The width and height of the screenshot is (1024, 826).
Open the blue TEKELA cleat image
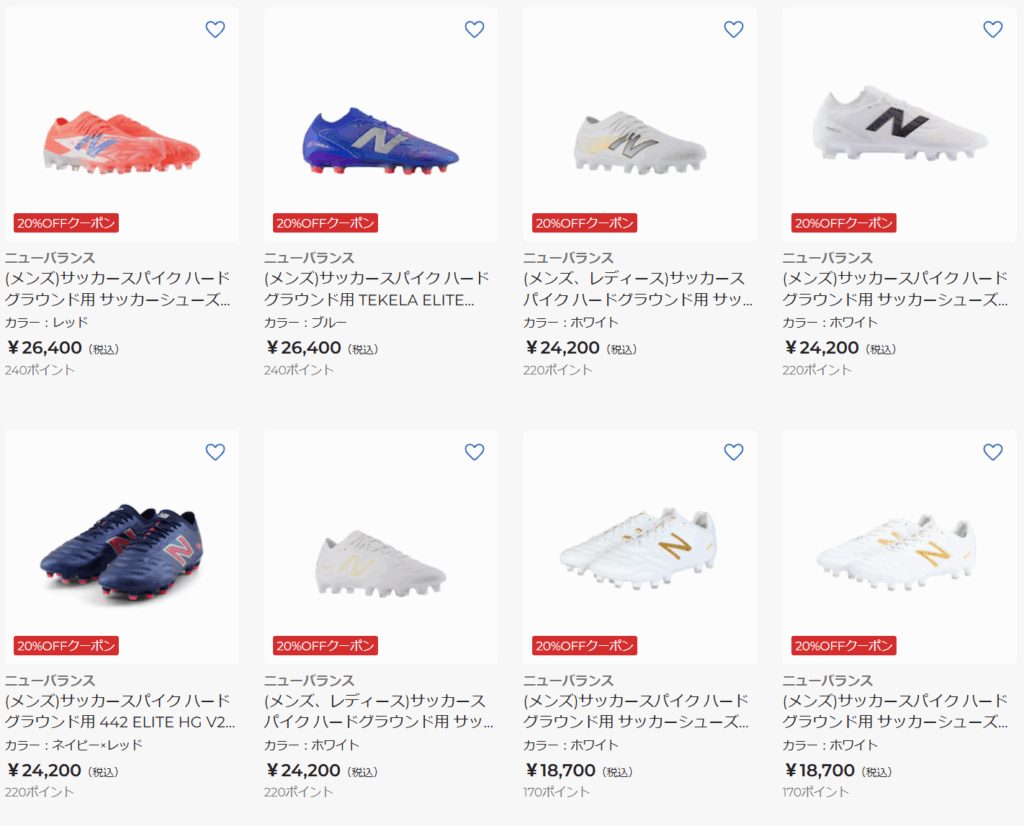[x=380, y=140]
